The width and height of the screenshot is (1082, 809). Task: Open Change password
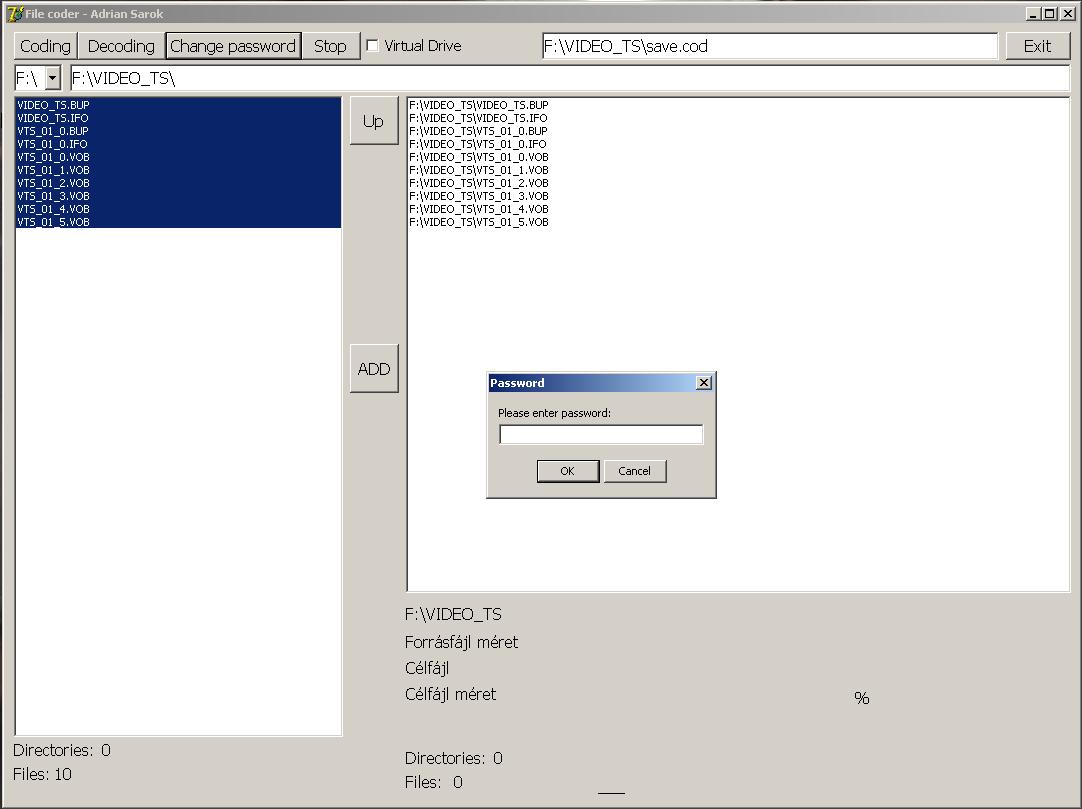[233, 46]
